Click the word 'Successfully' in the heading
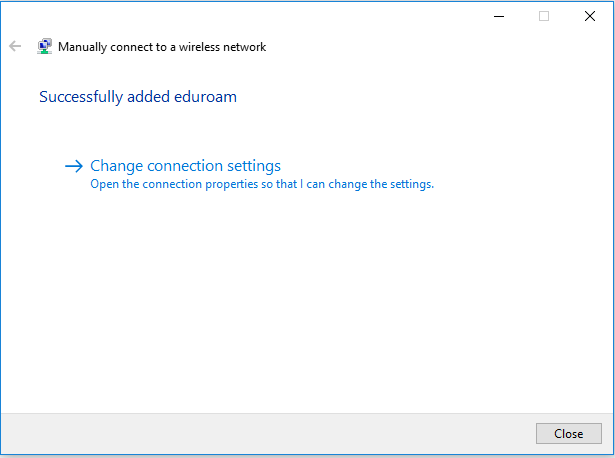 (80, 97)
